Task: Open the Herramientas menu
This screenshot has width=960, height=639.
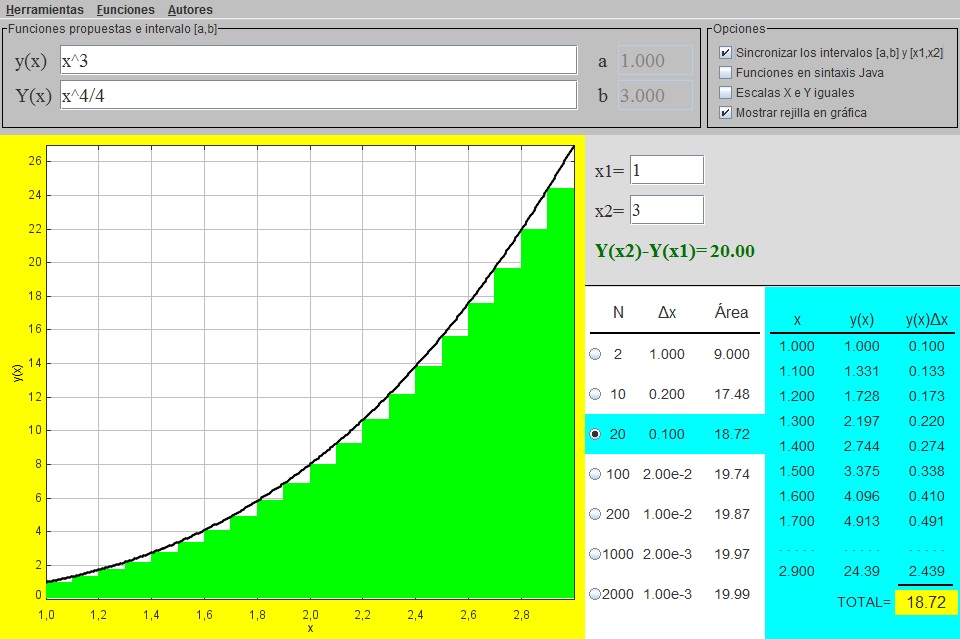Action: click(45, 10)
